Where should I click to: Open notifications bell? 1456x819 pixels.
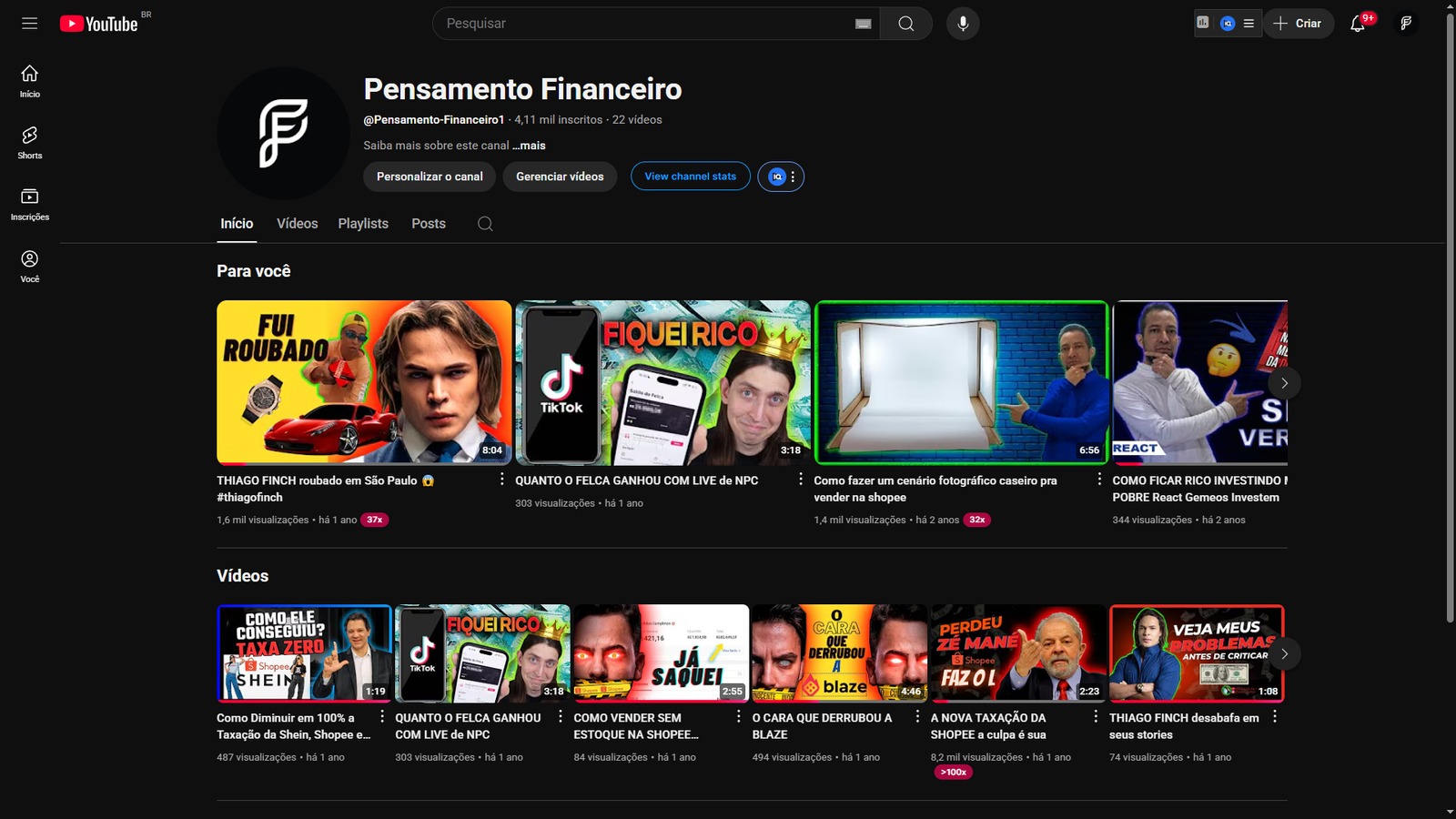coord(1358,24)
